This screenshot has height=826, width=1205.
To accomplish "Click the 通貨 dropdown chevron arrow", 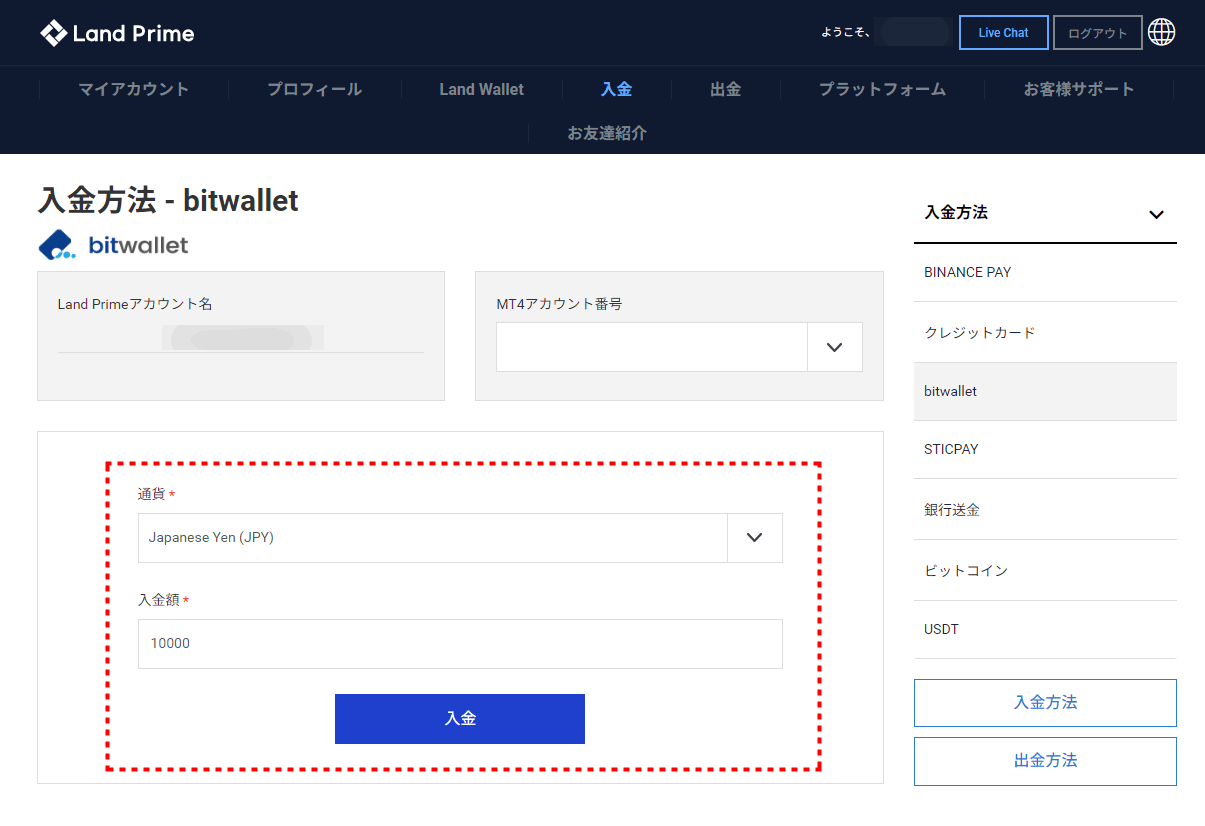I will [x=755, y=538].
